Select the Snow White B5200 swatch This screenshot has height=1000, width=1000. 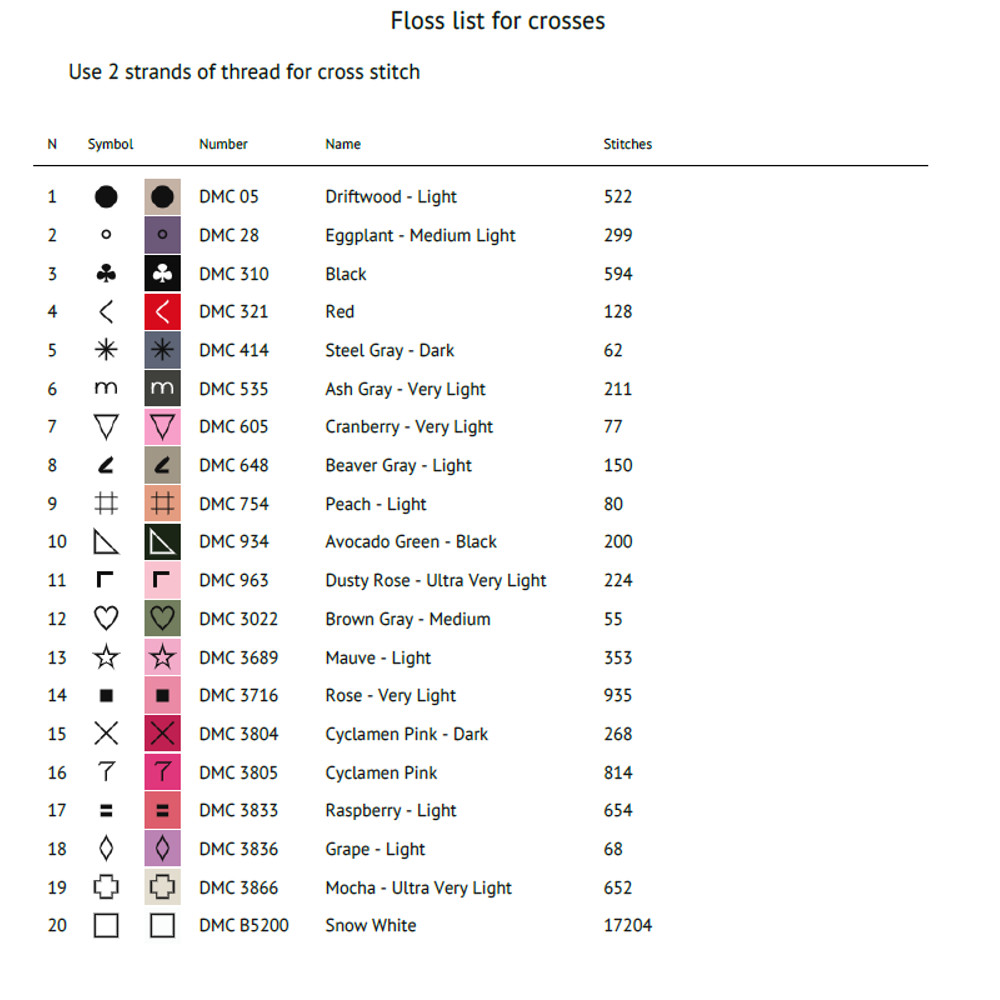click(162, 925)
